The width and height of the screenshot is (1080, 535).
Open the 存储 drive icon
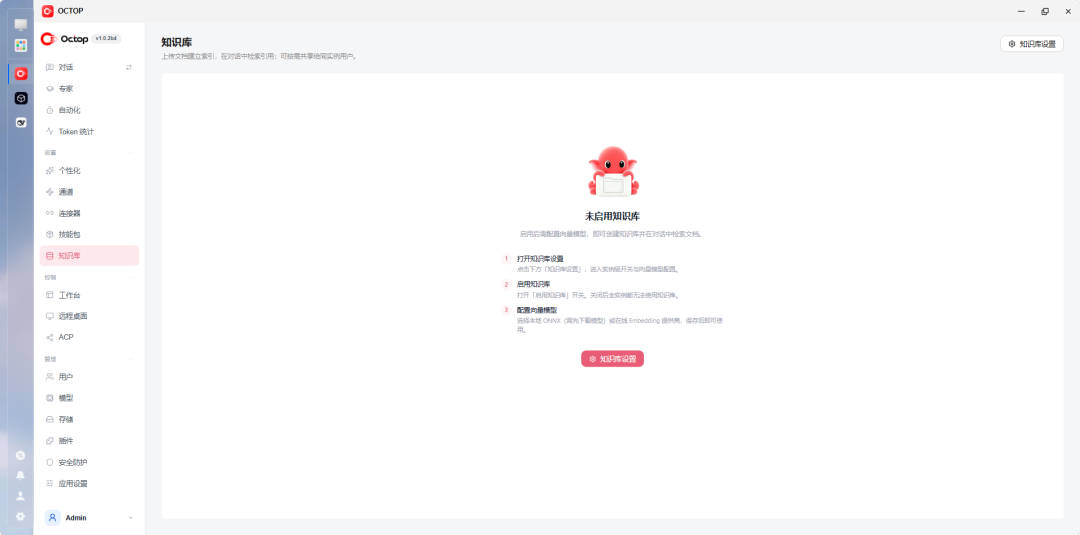(50, 419)
